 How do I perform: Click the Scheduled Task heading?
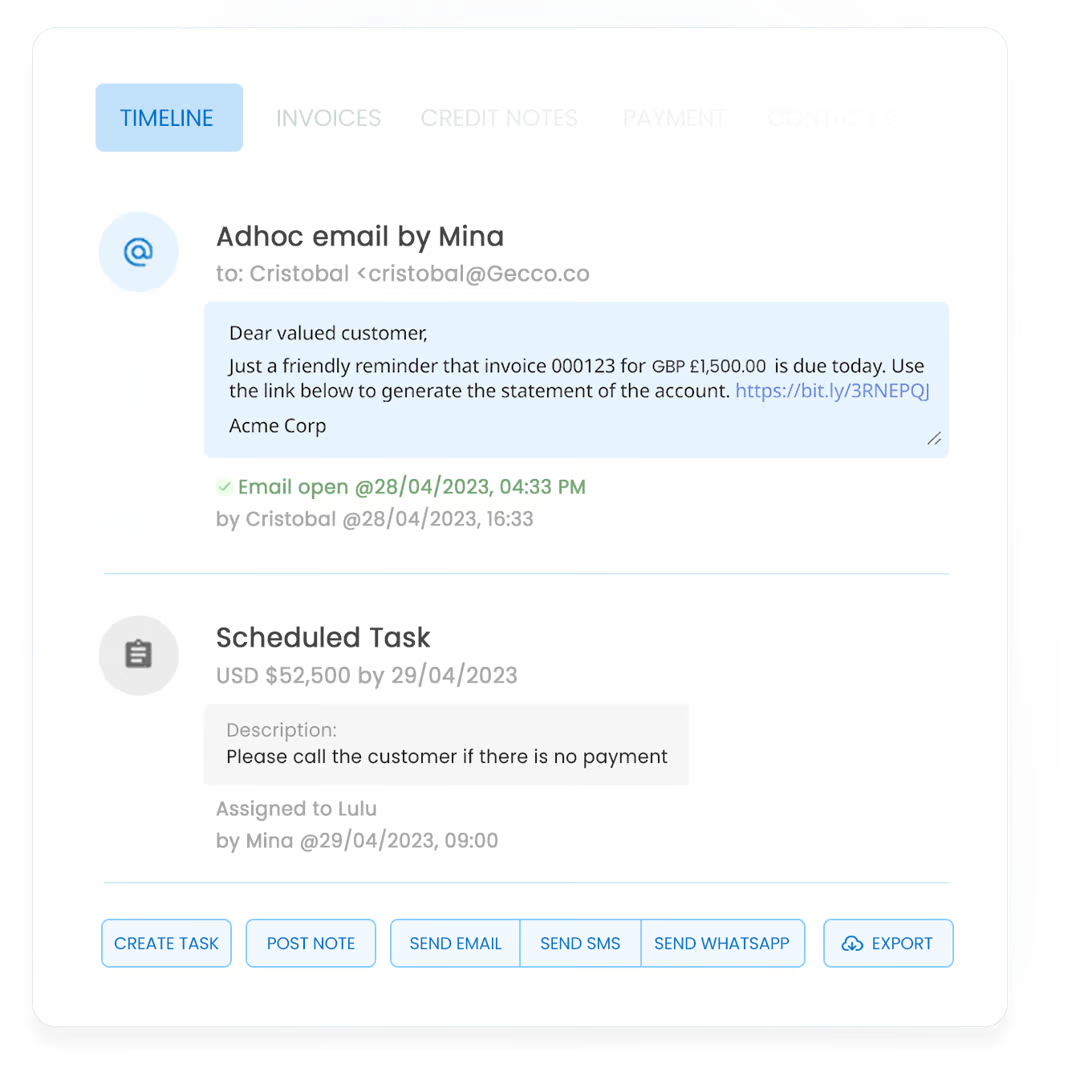[x=323, y=638]
